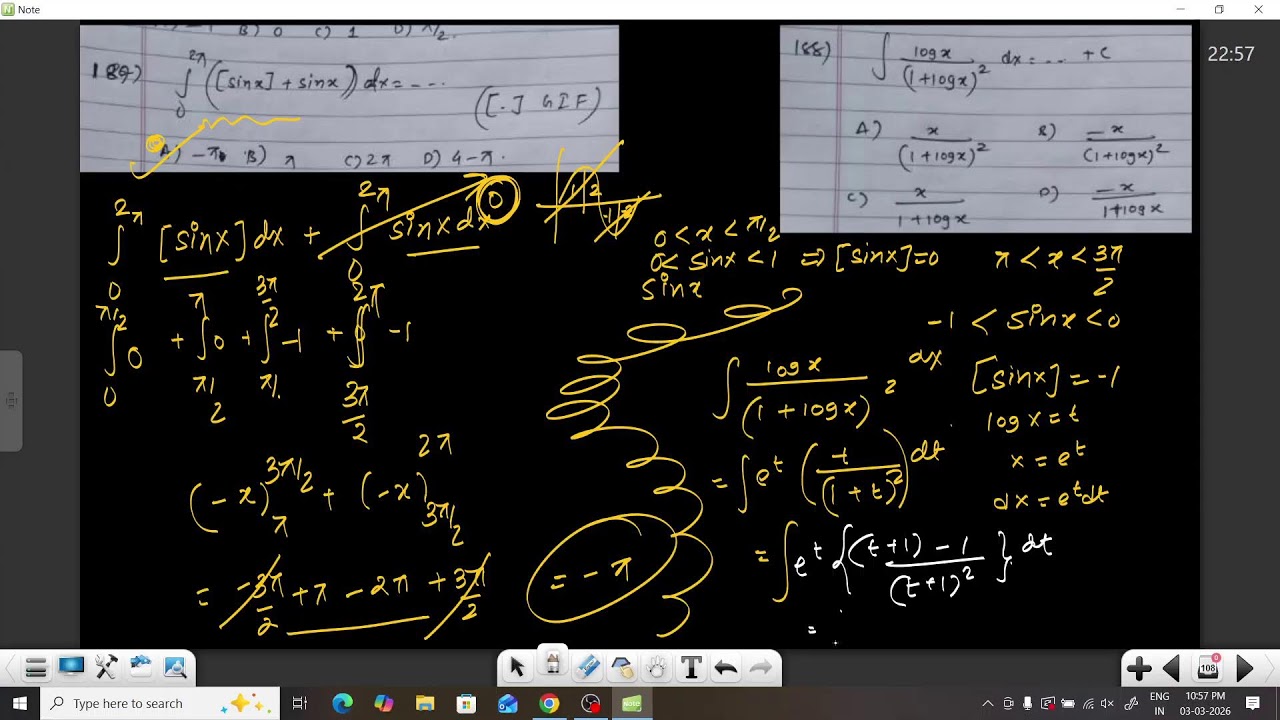Click the meet now camera tray icon
The height and width of the screenshot is (720, 1280).
coord(1008,703)
